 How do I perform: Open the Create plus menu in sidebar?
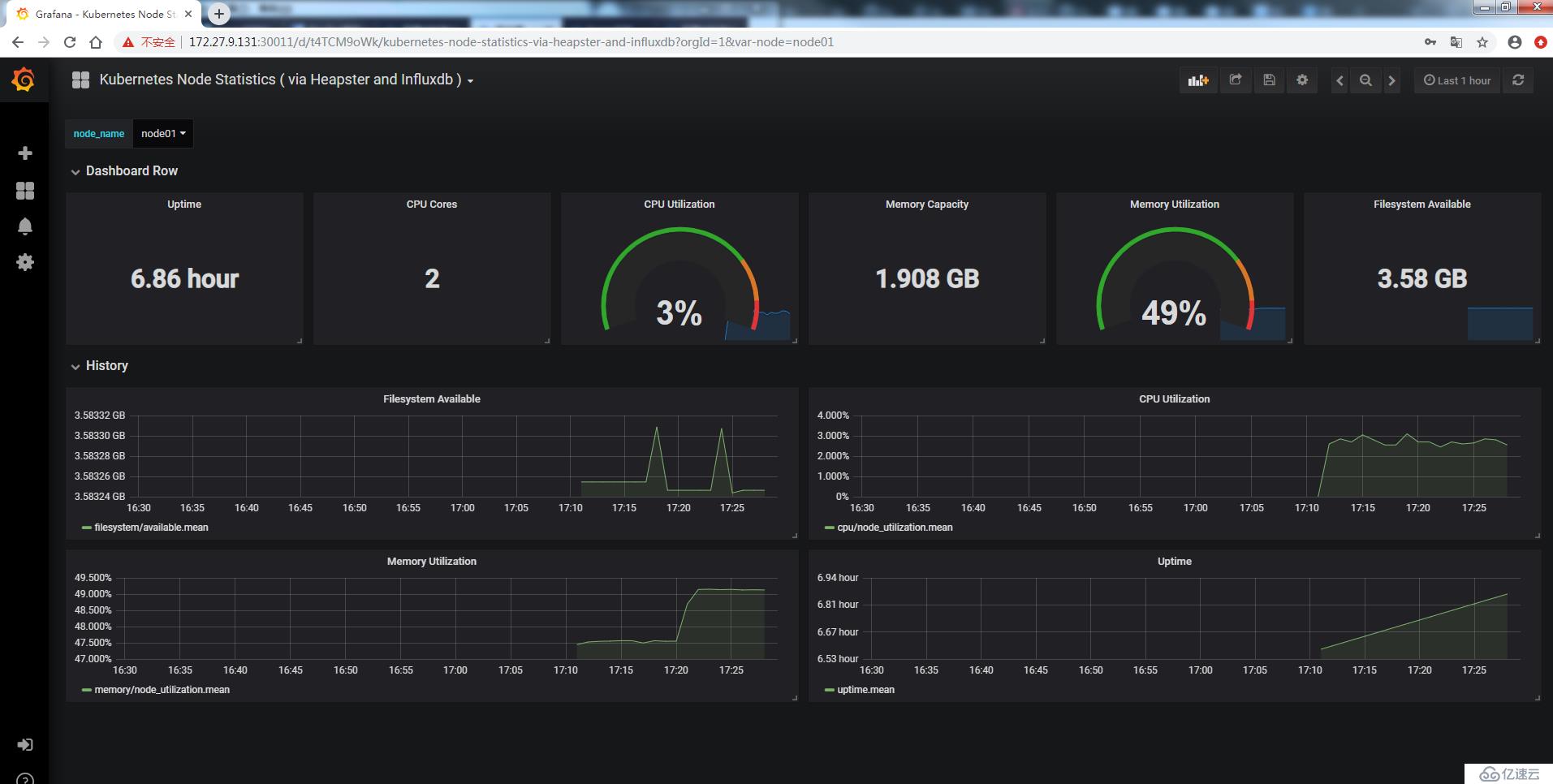pyautogui.click(x=25, y=153)
